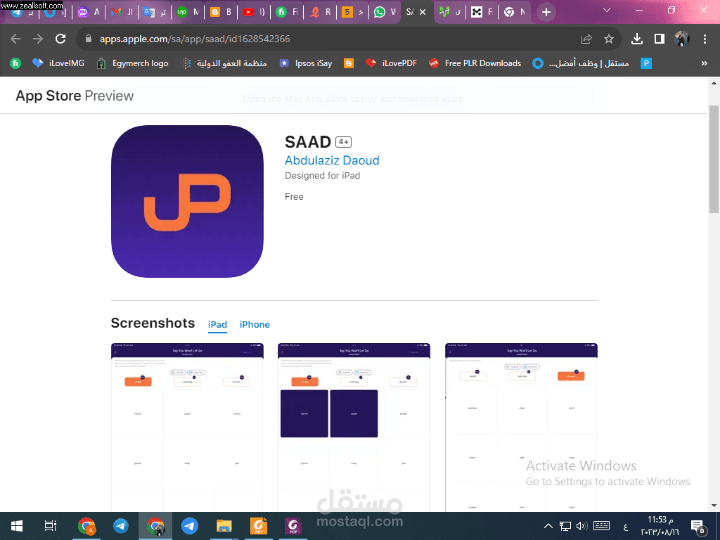Click the SAAD app icon image
Image resolution: width=720 pixels, height=540 pixels.
[187, 201]
